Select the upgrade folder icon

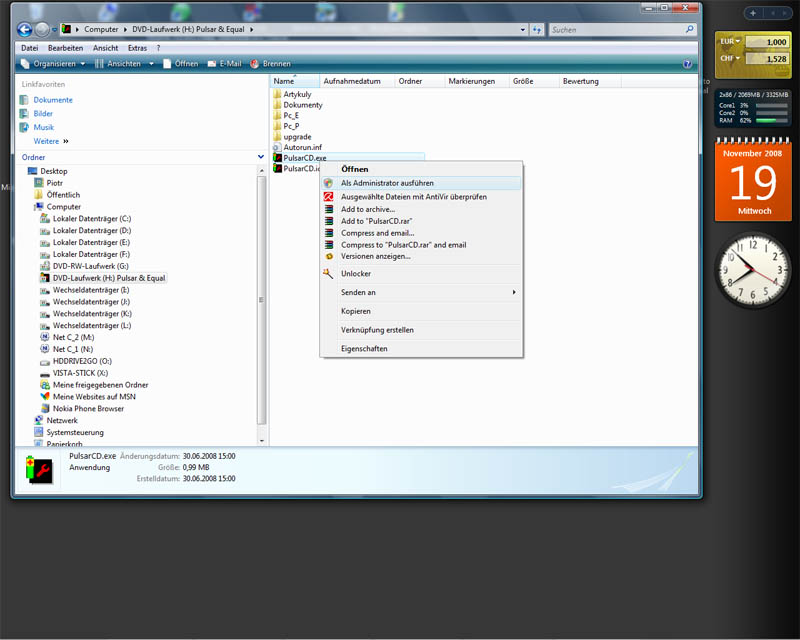[278, 137]
